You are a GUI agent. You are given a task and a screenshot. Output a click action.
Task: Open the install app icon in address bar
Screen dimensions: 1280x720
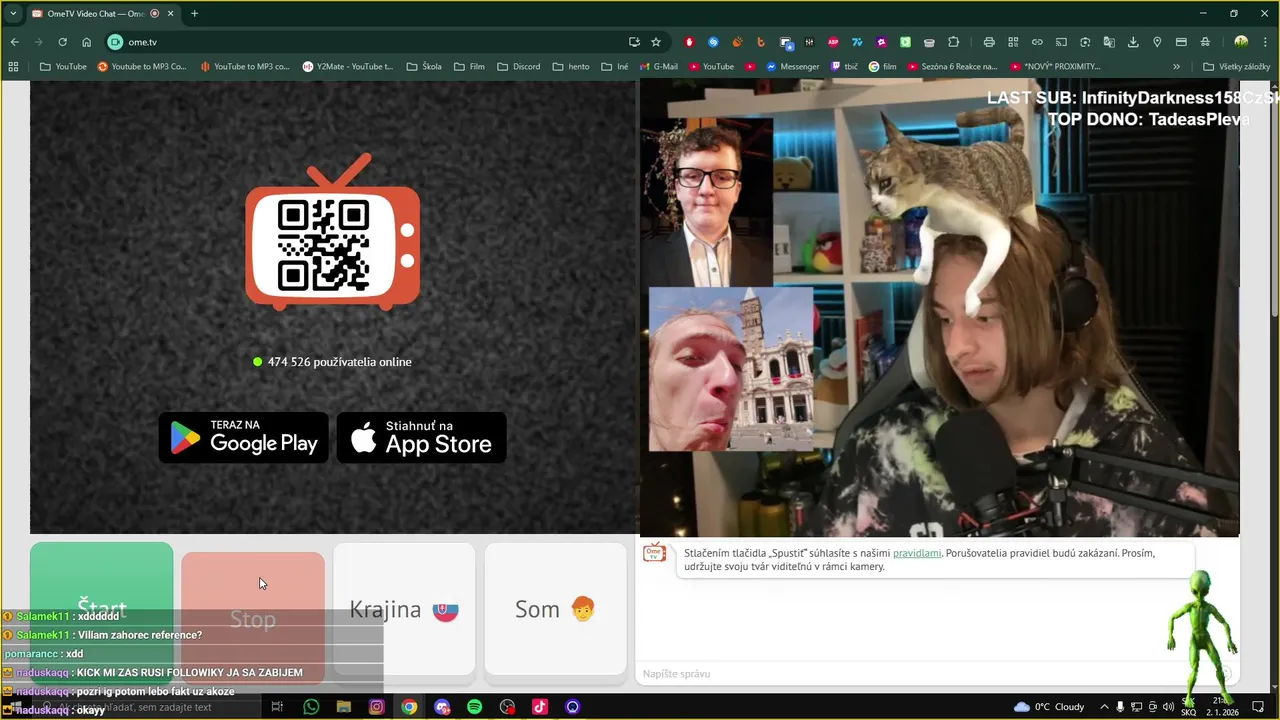point(634,42)
